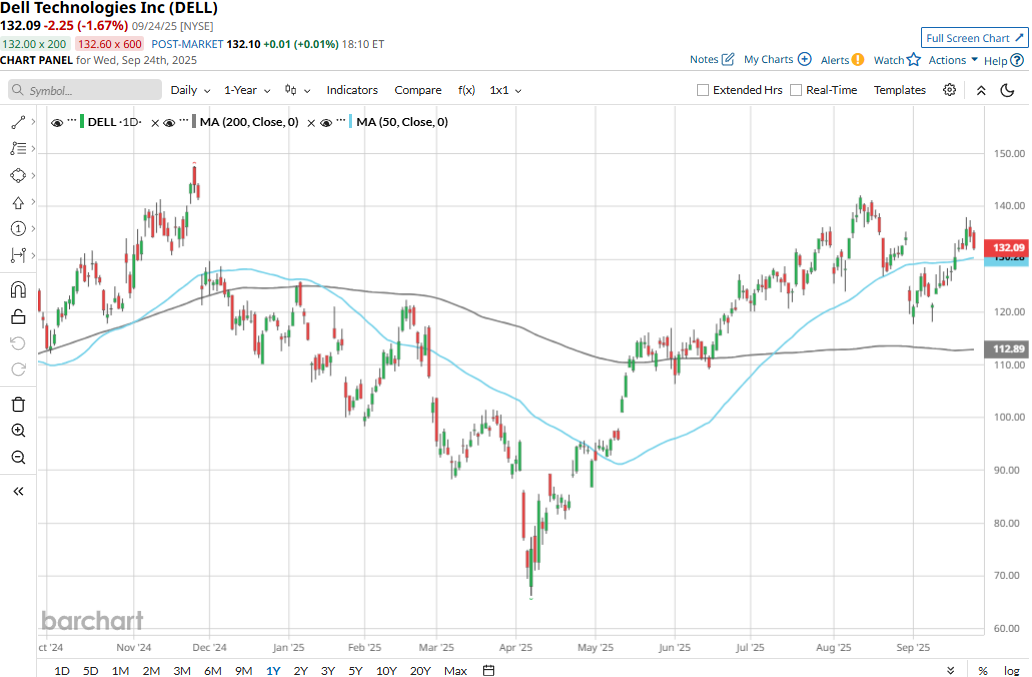The width and height of the screenshot is (1032, 677).
Task: Click the Full Screen Chart button
Action: tap(974, 38)
